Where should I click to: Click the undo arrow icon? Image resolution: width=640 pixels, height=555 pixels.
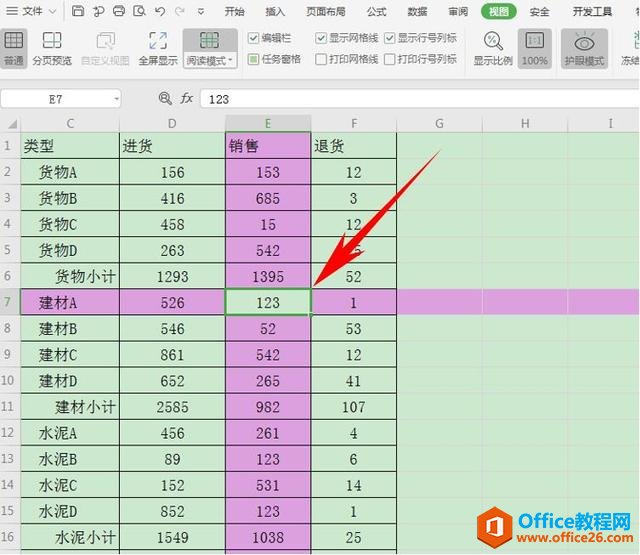click(x=160, y=11)
